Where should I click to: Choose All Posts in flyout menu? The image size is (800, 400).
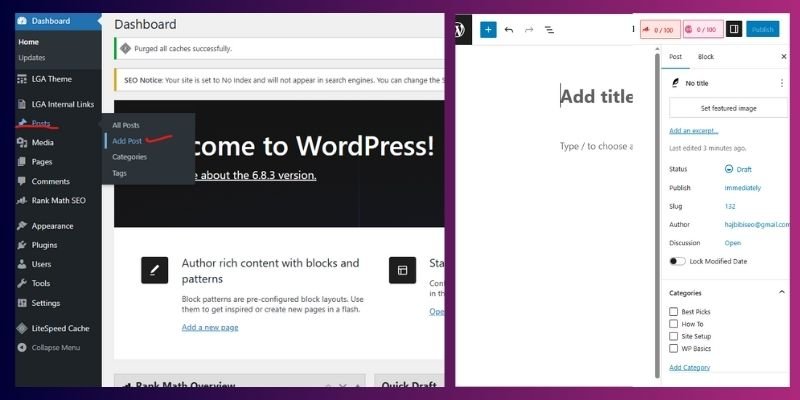pos(126,125)
